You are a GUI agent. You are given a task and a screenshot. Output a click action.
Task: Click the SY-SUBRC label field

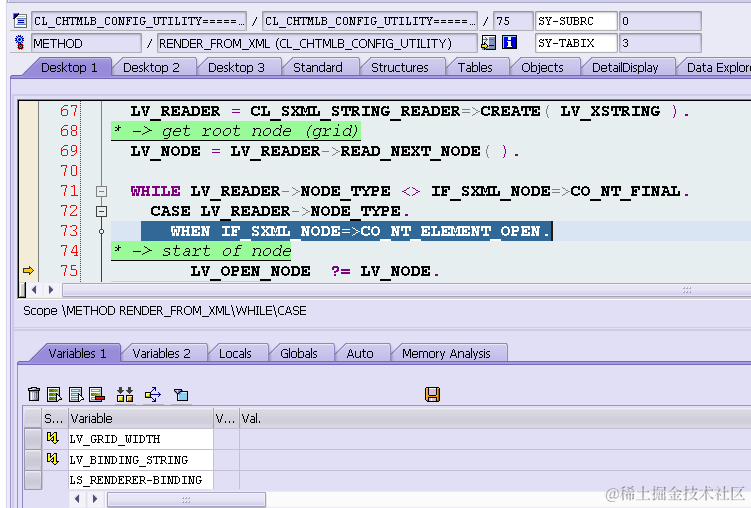click(x=576, y=21)
